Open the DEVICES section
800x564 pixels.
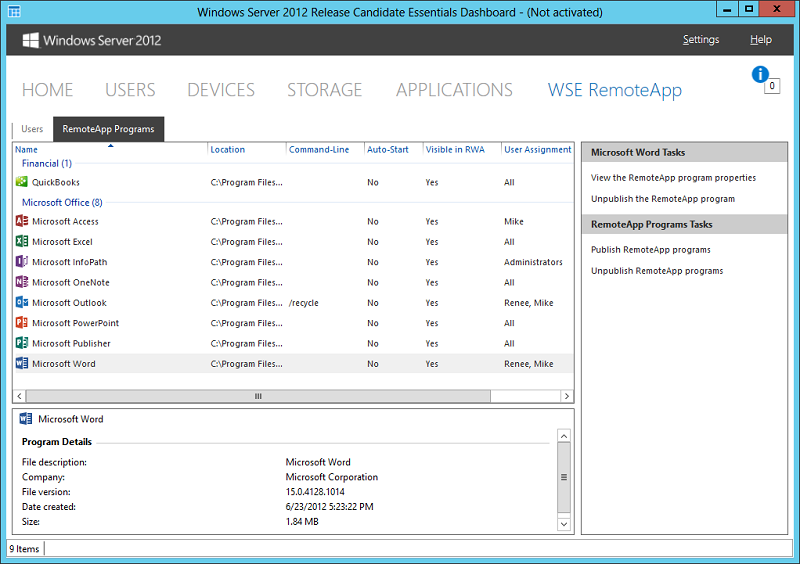pos(221,90)
